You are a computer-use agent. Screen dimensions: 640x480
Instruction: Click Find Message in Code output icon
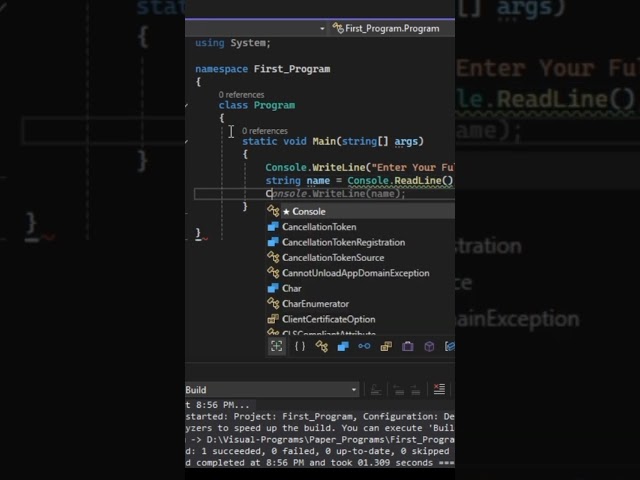point(376,390)
